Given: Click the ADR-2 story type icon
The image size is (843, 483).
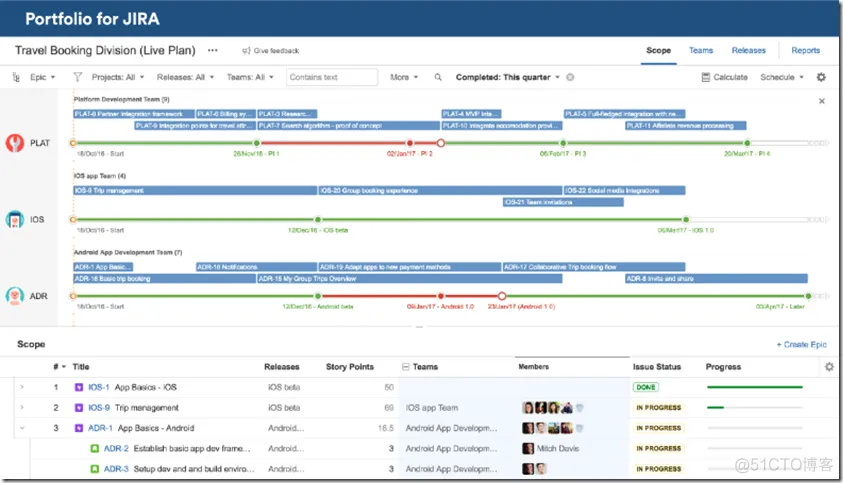Looking at the screenshot, I should pyautogui.click(x=95, y=449).
